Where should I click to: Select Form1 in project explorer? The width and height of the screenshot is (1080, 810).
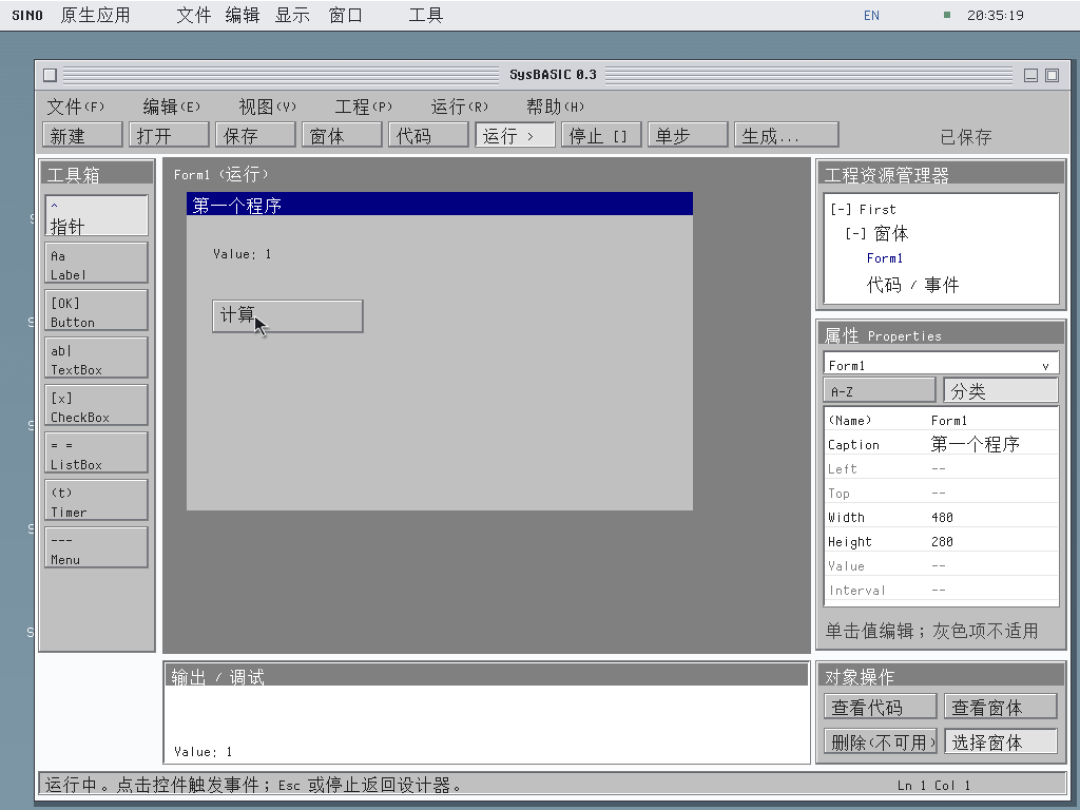[x=884, y=258]
